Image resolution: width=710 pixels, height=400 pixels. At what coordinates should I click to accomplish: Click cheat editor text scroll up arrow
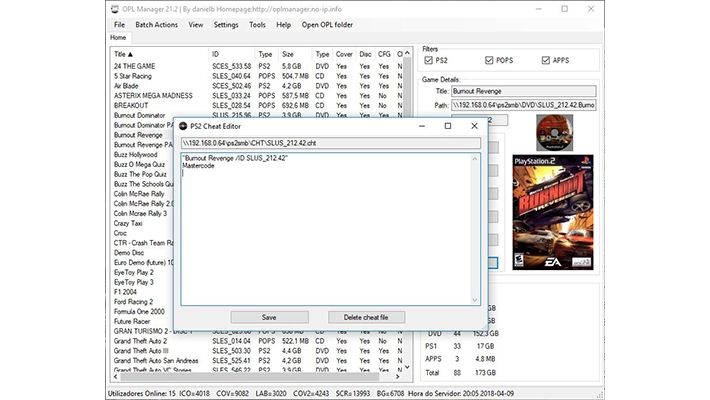pyautogui.click(x=475, y=159)
